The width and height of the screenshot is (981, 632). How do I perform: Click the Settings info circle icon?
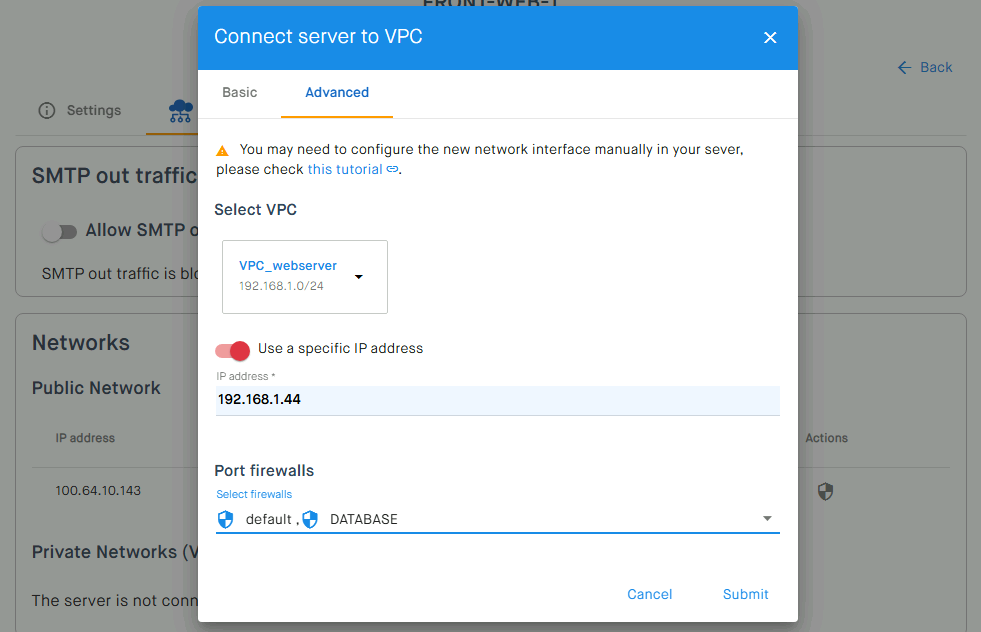point(47,111)
